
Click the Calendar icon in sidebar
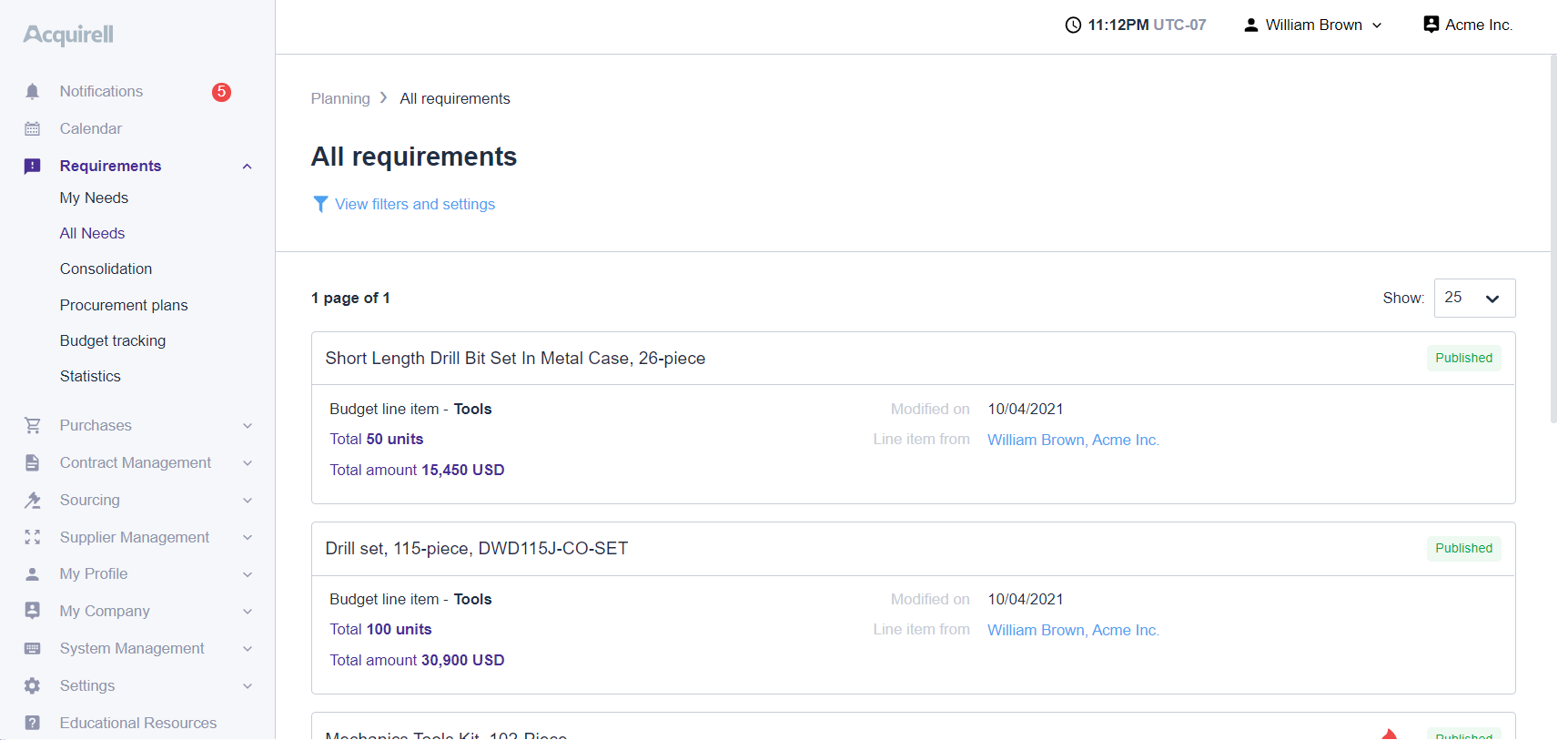click(x=33, y=128)
